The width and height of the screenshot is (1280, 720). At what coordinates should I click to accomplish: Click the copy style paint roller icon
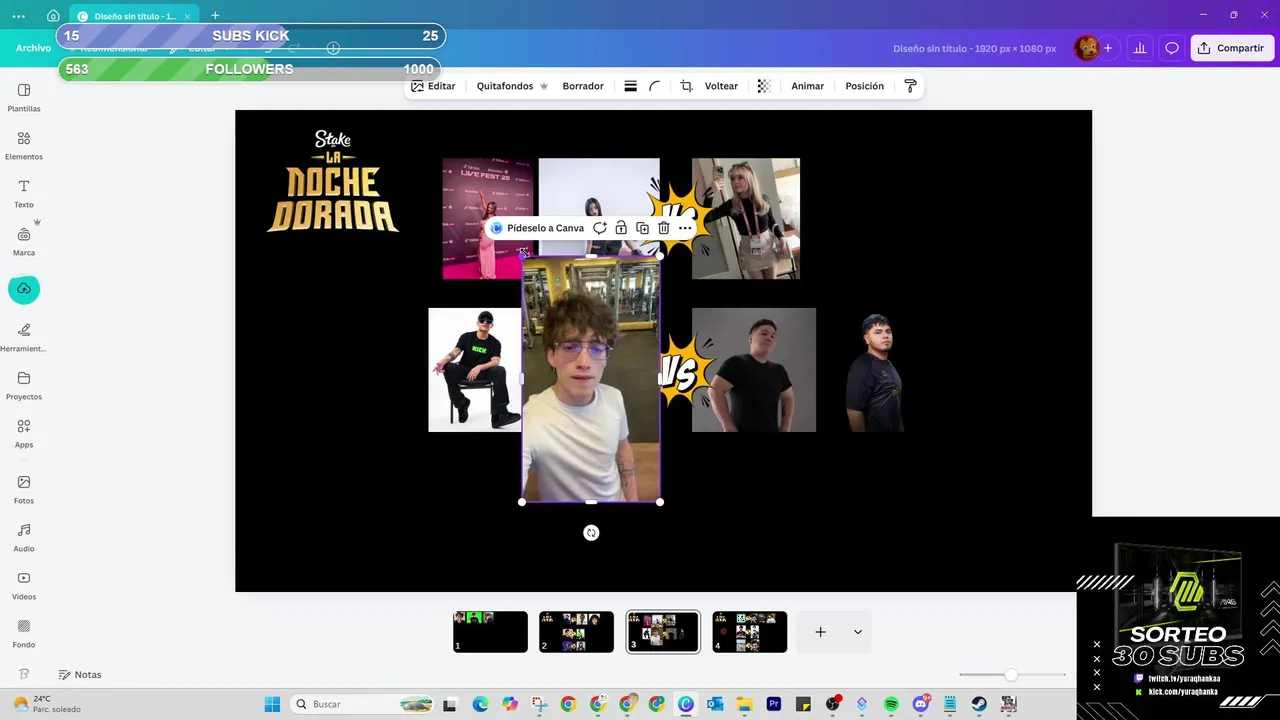pos(910,86)
